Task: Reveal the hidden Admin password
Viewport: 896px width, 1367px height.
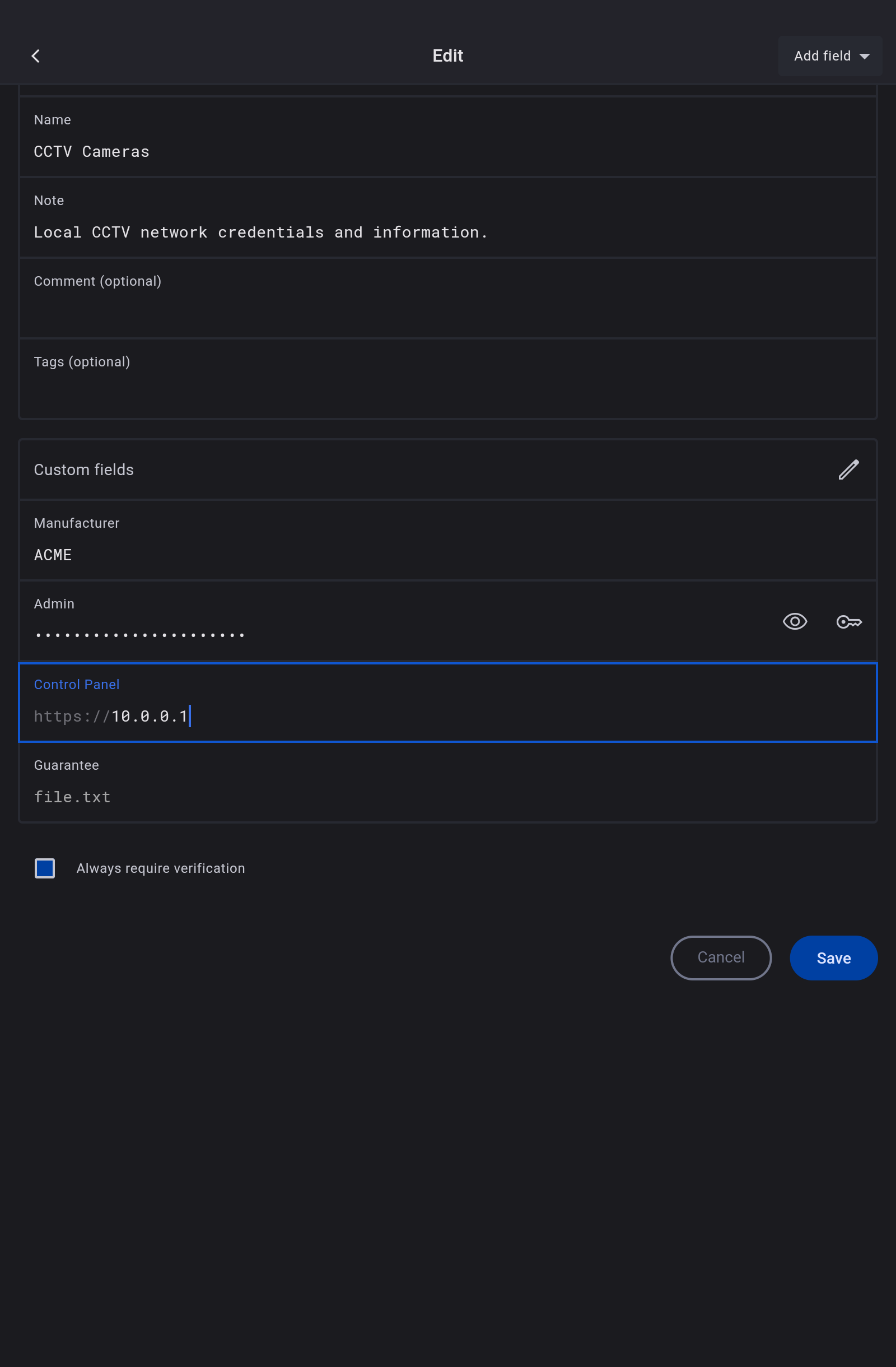Action: [795, 621]
